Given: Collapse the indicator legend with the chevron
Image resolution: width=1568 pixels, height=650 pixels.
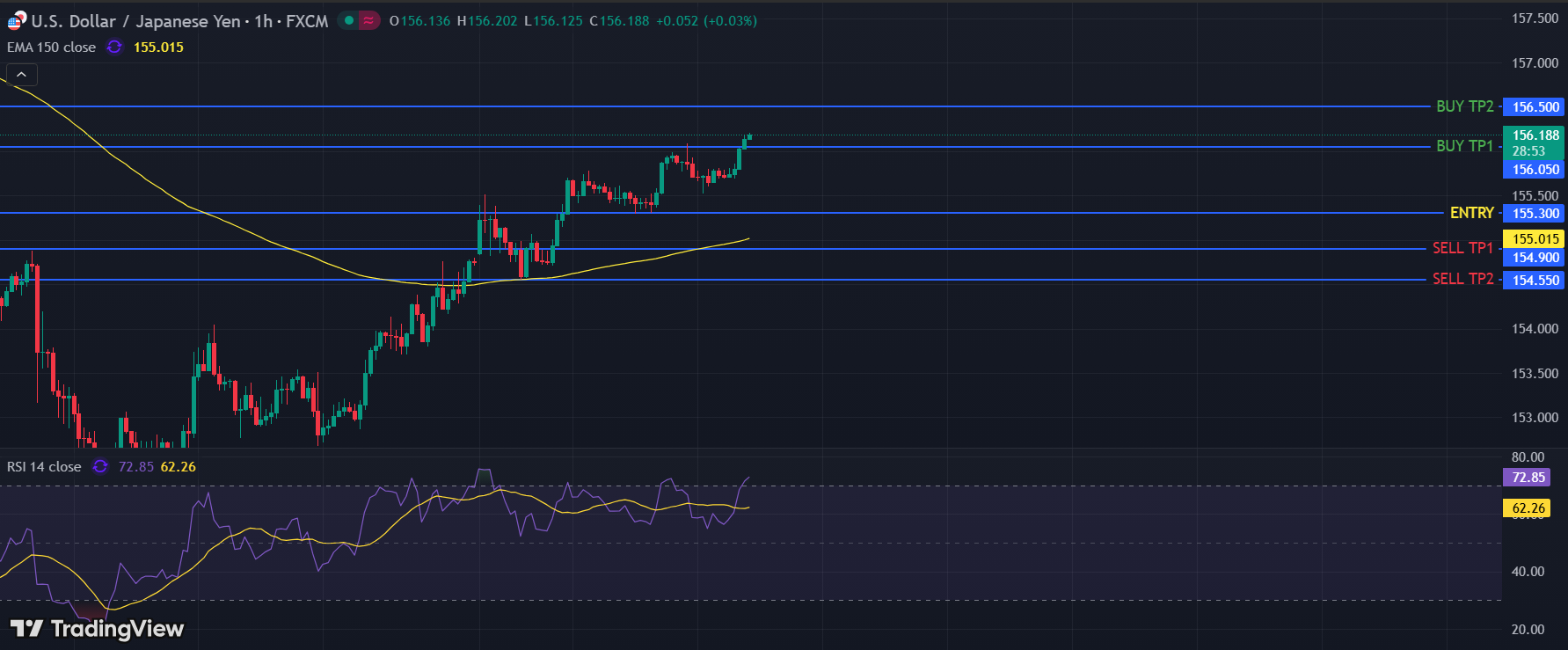Looking at the screenshot, I should click(21, 75).
